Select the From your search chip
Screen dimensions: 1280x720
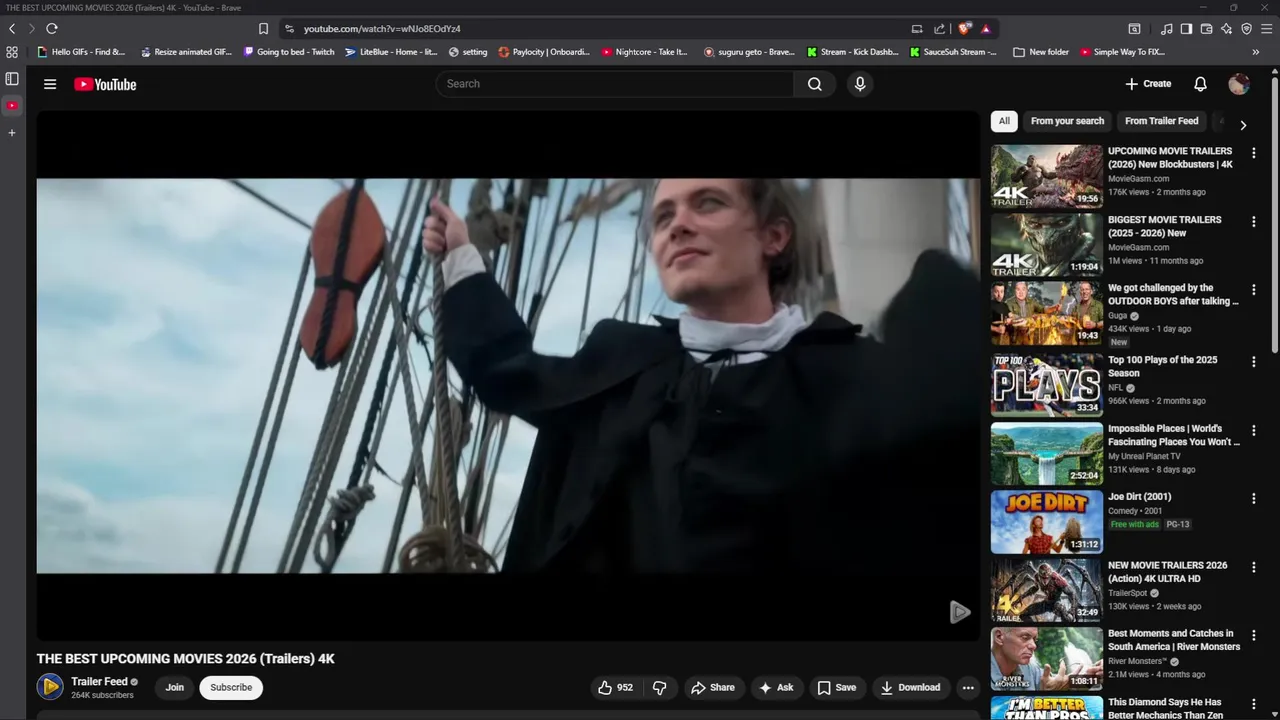(1067, 121)
